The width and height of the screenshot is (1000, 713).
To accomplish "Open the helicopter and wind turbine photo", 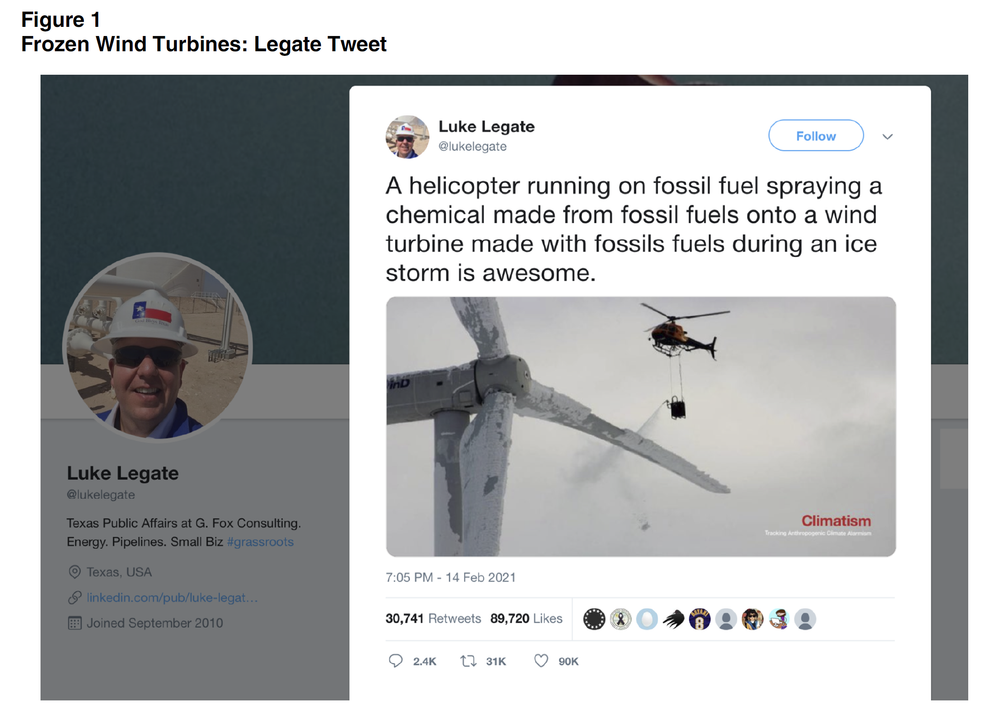I will 640,426.
